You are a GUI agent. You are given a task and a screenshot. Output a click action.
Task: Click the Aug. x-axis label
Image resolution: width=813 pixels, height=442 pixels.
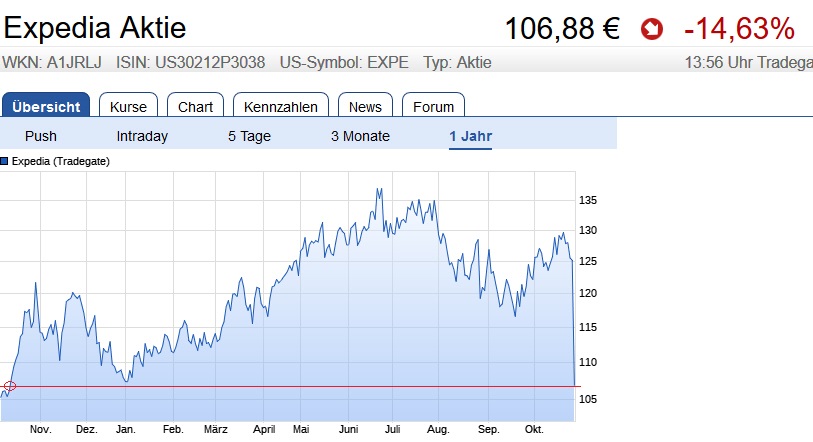[438, 430]
